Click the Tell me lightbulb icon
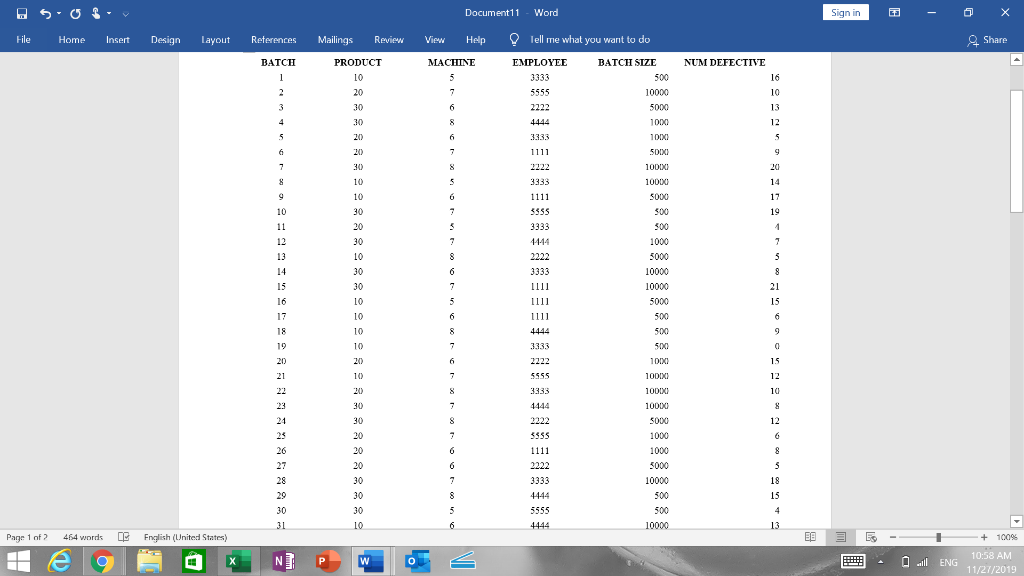The width and height of the screenshot is (1024, 576). click(514, 39)
